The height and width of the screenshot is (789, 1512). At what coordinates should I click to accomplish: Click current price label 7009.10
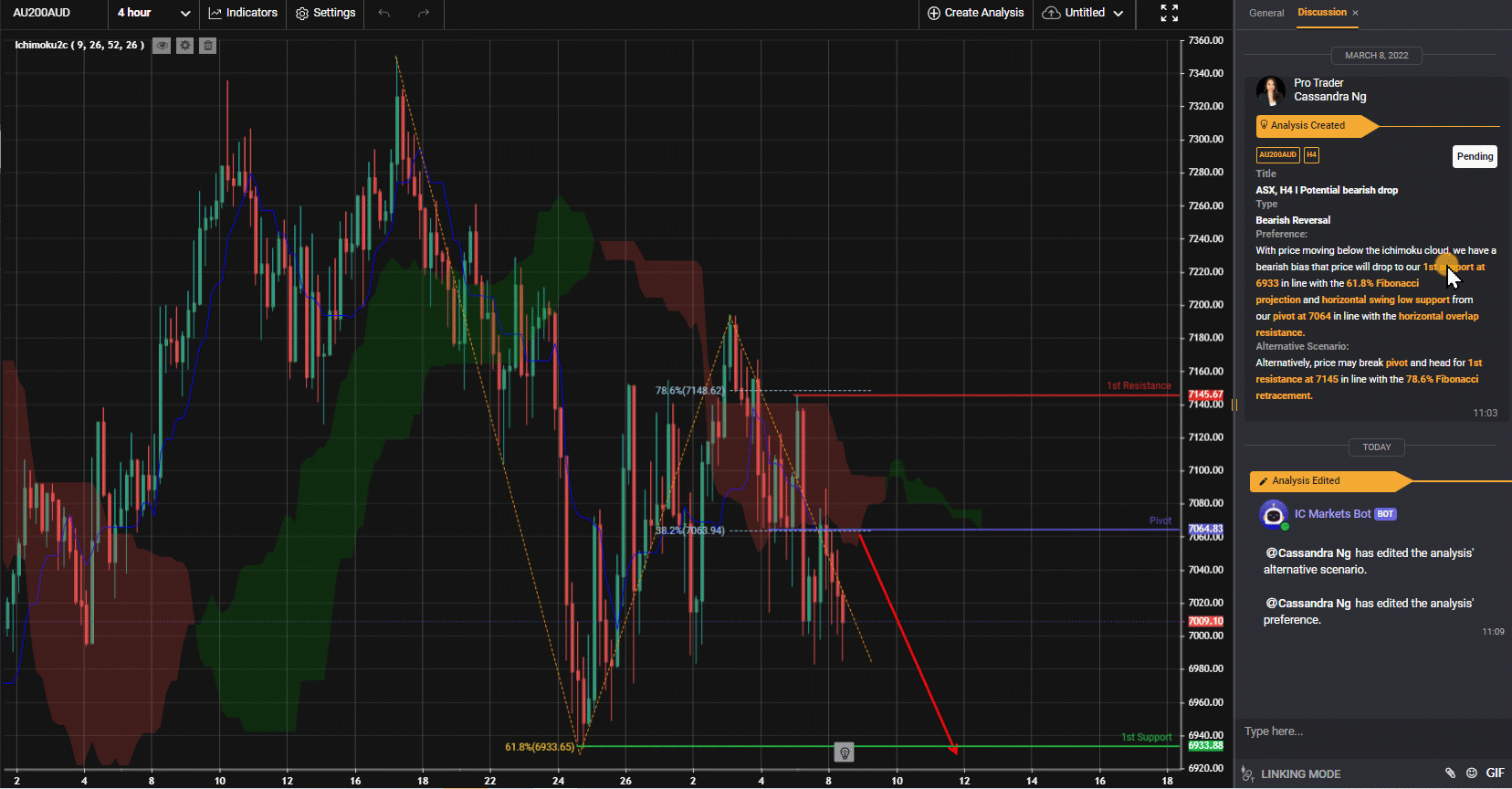click(1205, 621)
